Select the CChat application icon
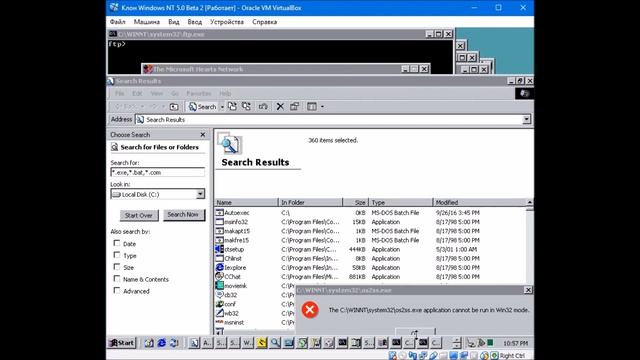Screen dimensions: 640x360 (x=220, y=276)
